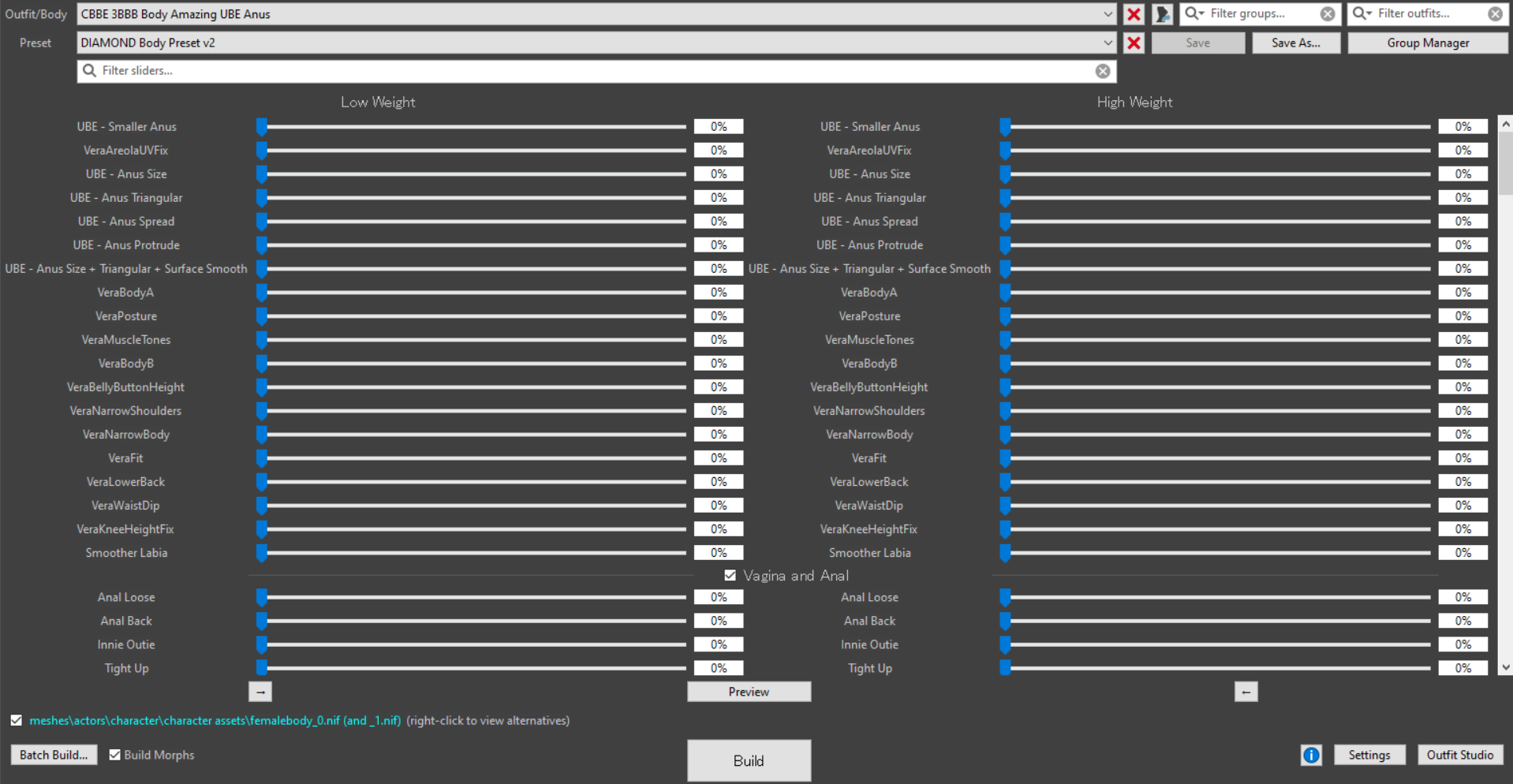Clear the Filter outfits search field
Screen dimensions: 1513x784
coord(1495,13)
